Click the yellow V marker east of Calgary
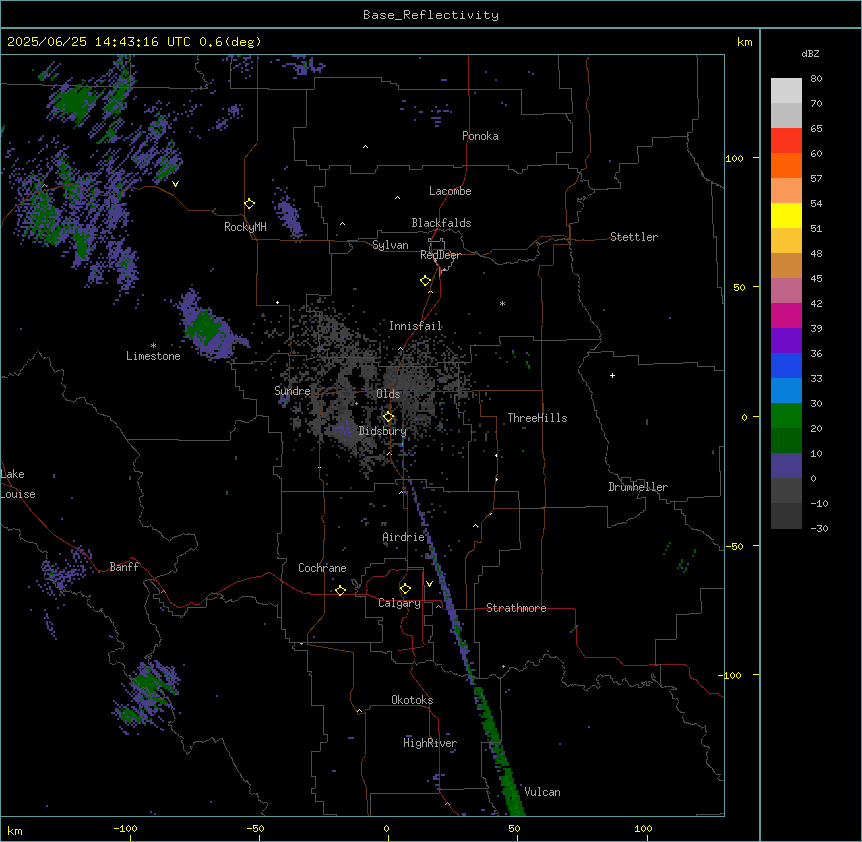The width and height of the screenshot is (862, 842). click(429, 584)
